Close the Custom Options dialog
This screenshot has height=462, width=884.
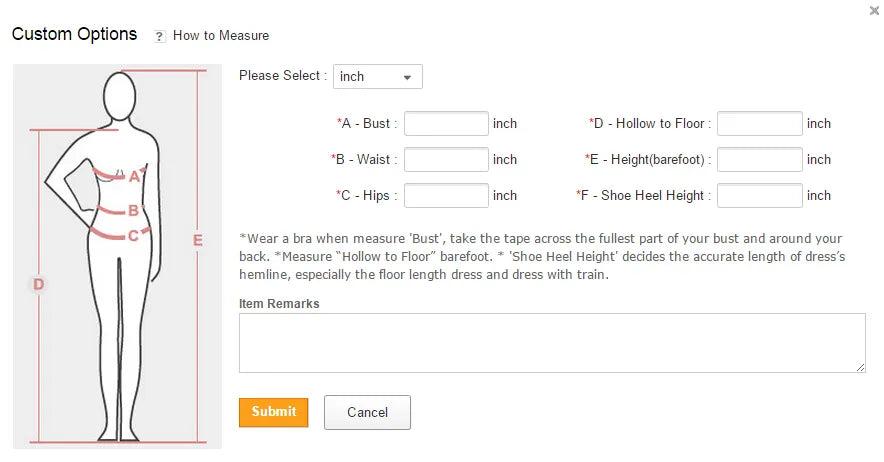tap(875, 11)
